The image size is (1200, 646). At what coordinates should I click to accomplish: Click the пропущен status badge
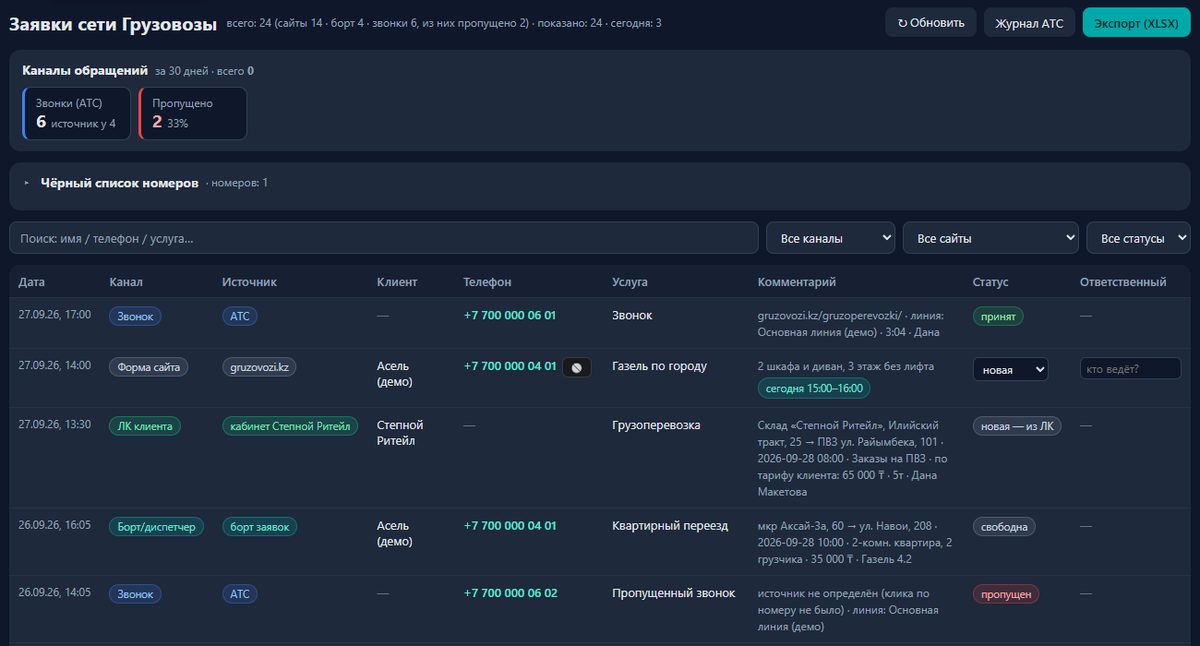pyautogui.click(x=1006, y=594)
